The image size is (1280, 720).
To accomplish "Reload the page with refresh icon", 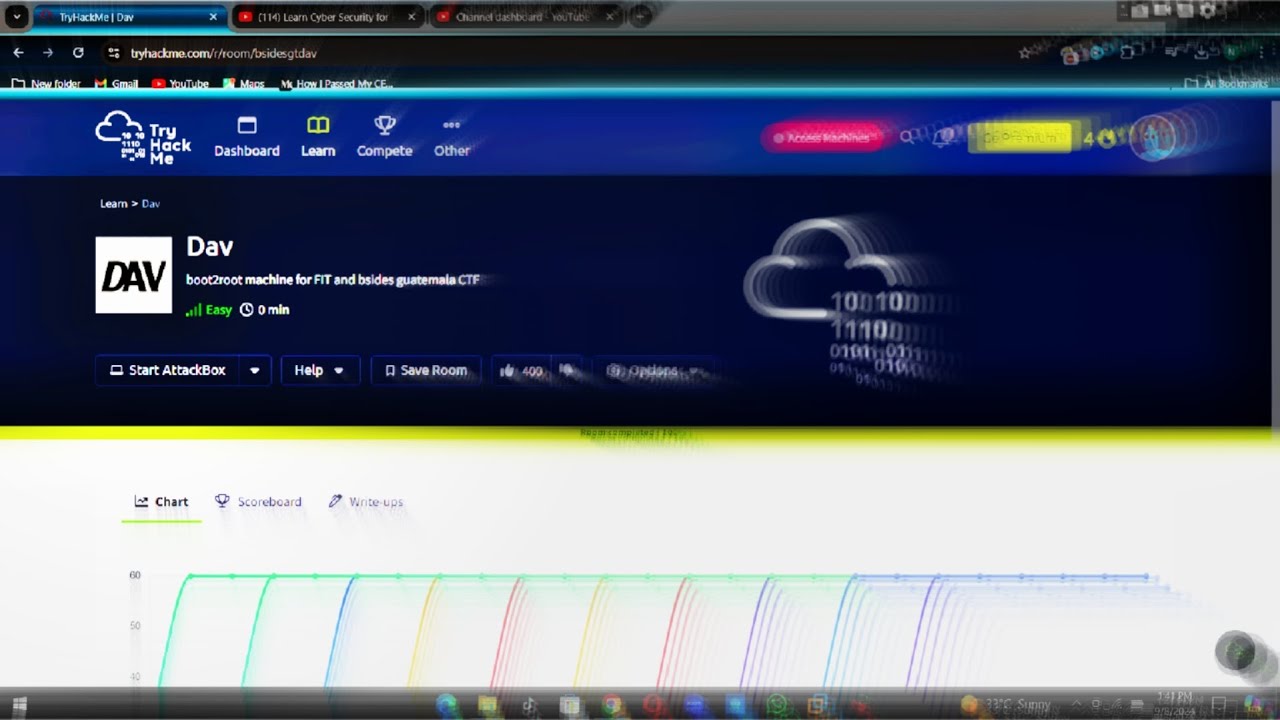I will (78, 53).
